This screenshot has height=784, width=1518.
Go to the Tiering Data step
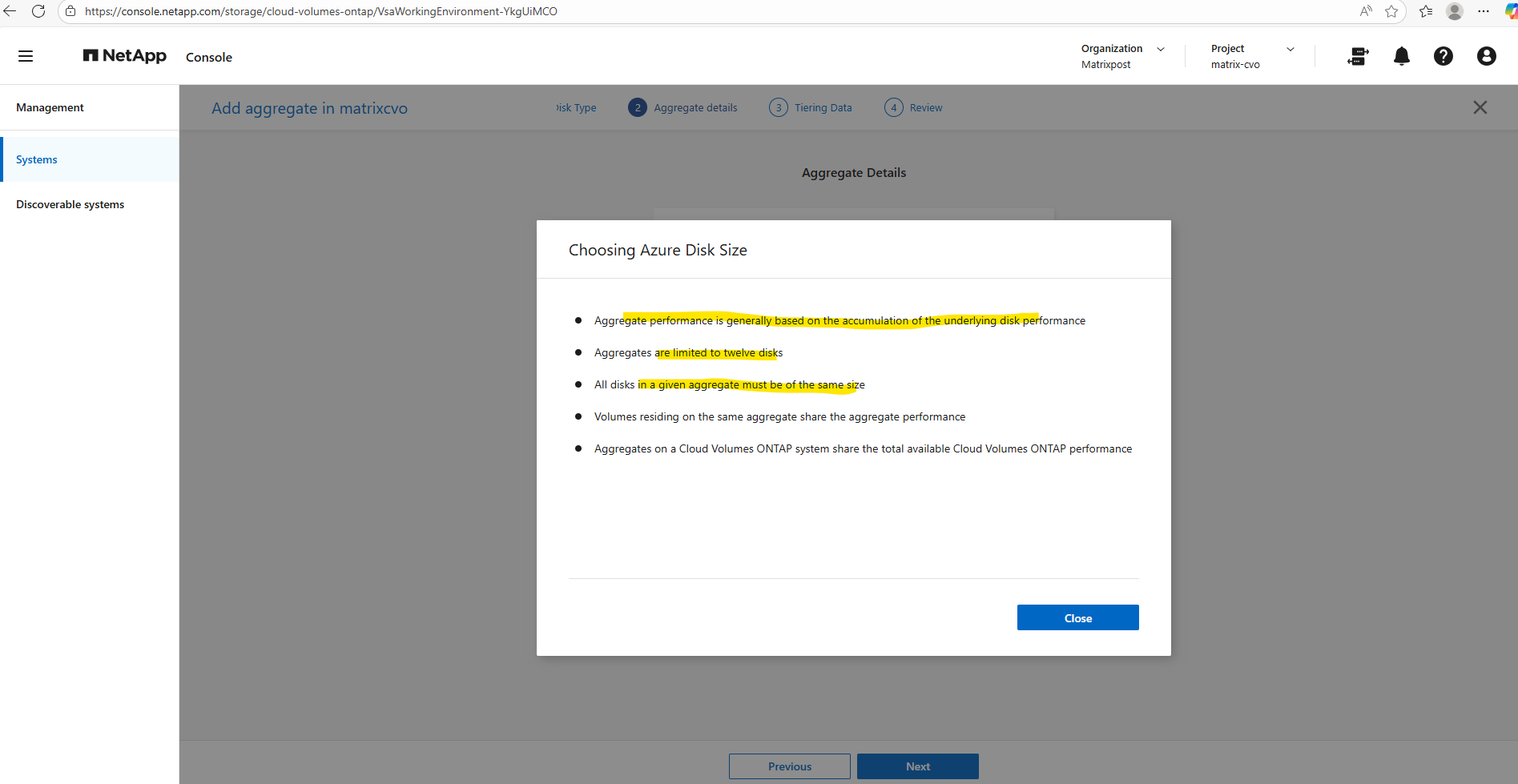[x=811, y=107]
